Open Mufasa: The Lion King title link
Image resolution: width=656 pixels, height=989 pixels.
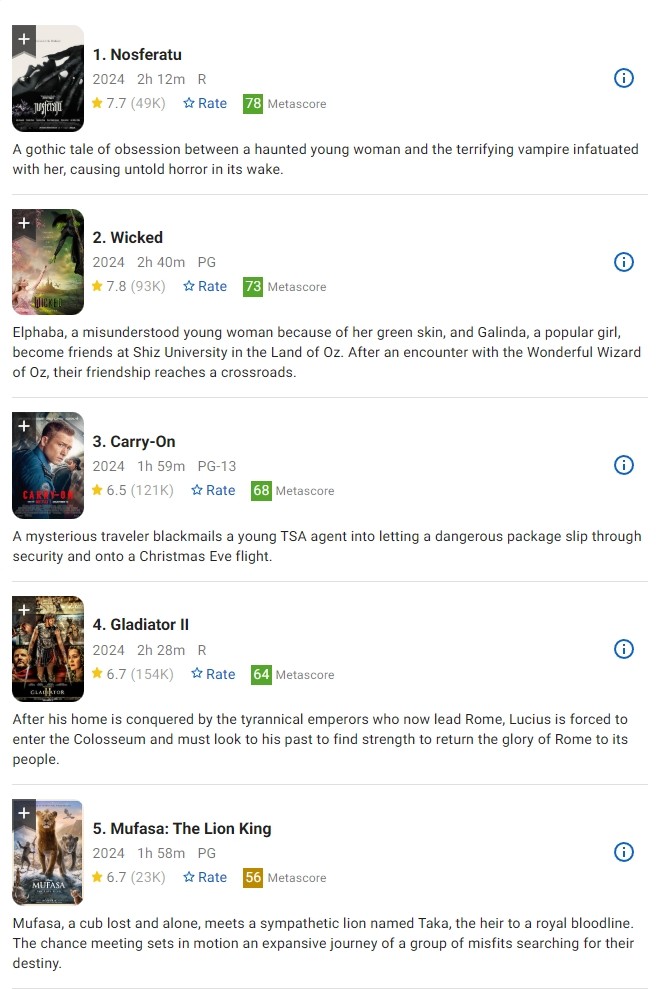(x=182, y=829)
